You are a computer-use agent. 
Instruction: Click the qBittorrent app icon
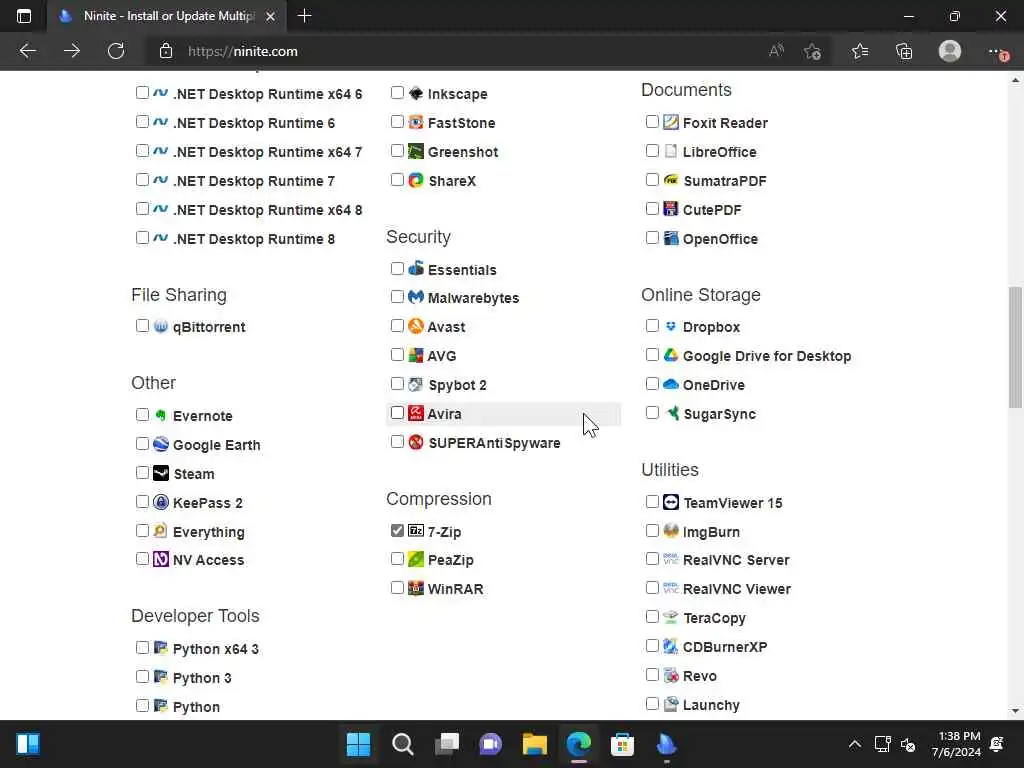[161, 326]
